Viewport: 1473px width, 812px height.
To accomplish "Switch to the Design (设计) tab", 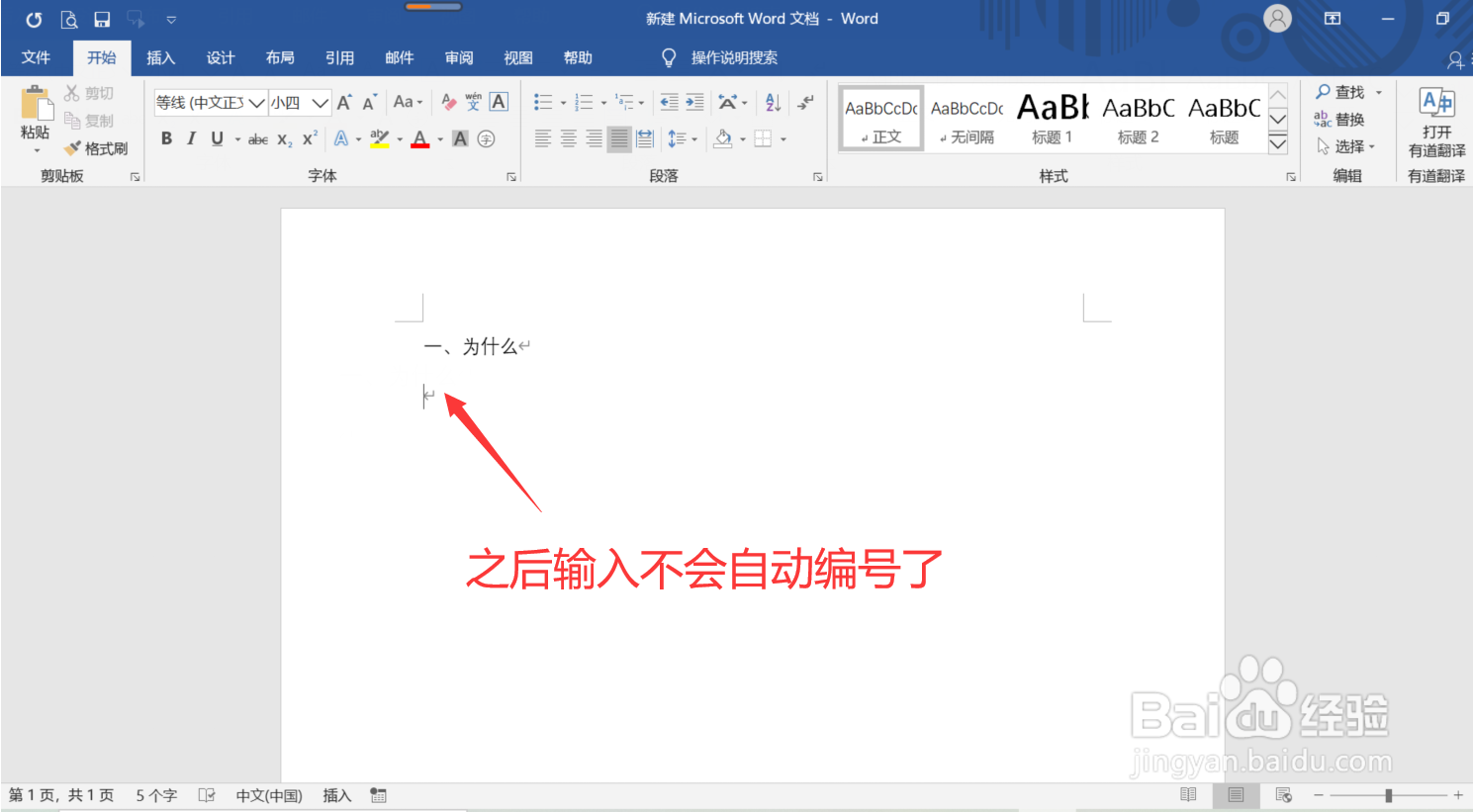I will coord(221,57).
